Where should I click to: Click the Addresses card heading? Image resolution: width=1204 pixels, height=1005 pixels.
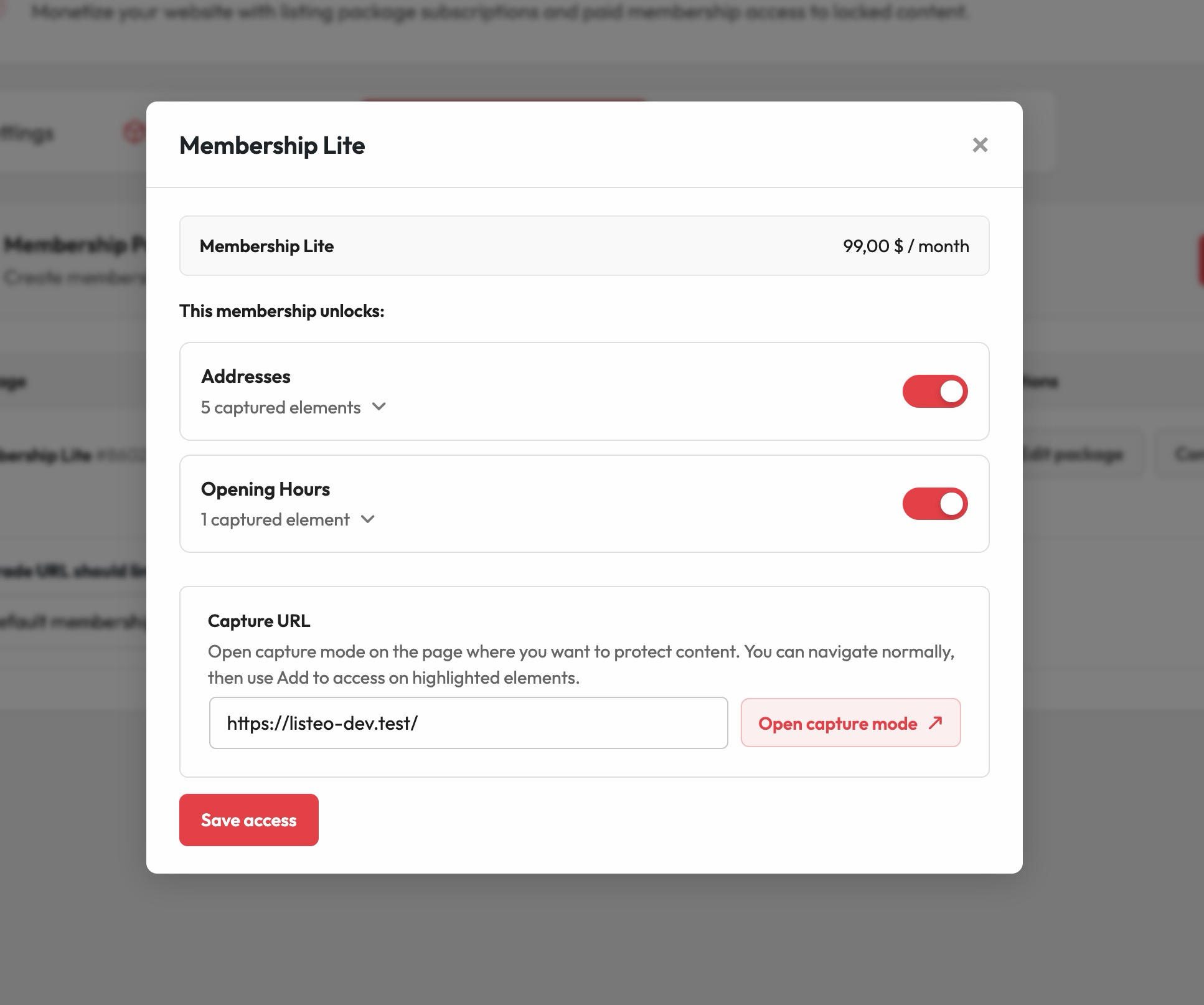[246, 376]
